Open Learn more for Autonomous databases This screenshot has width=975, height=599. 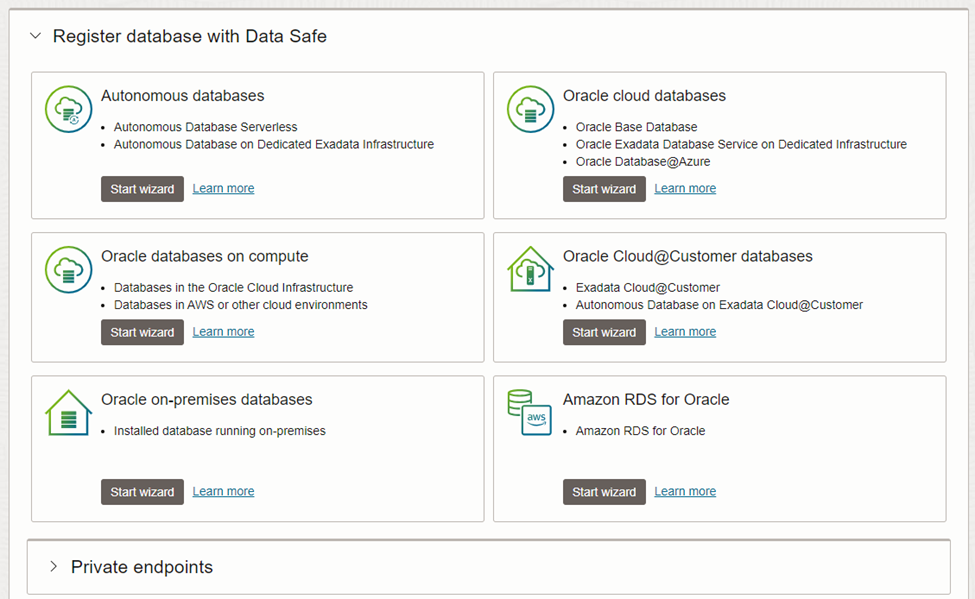(223, 189)
